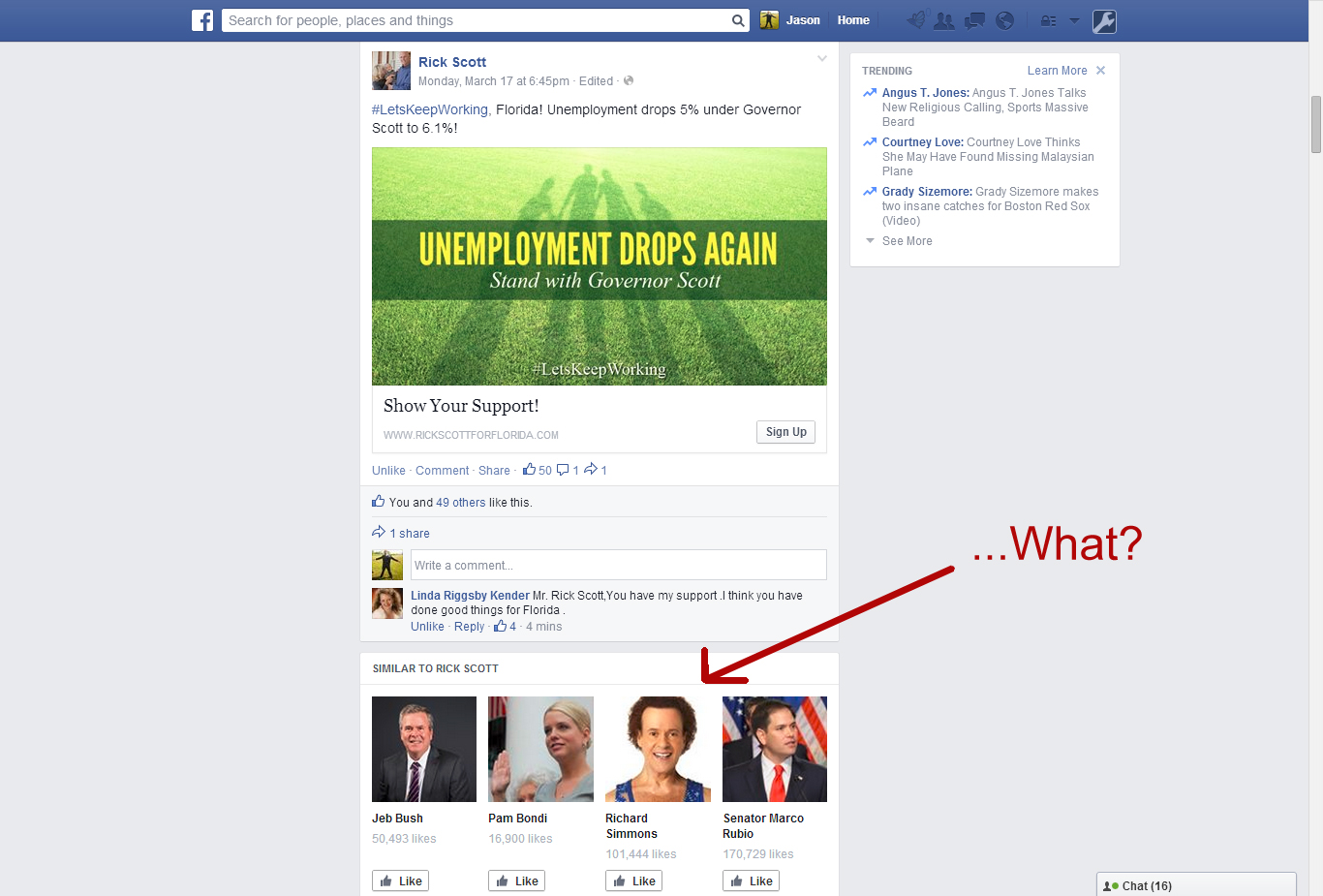
Task: Click the Write a comment field
Action: (x=618, y=565)
